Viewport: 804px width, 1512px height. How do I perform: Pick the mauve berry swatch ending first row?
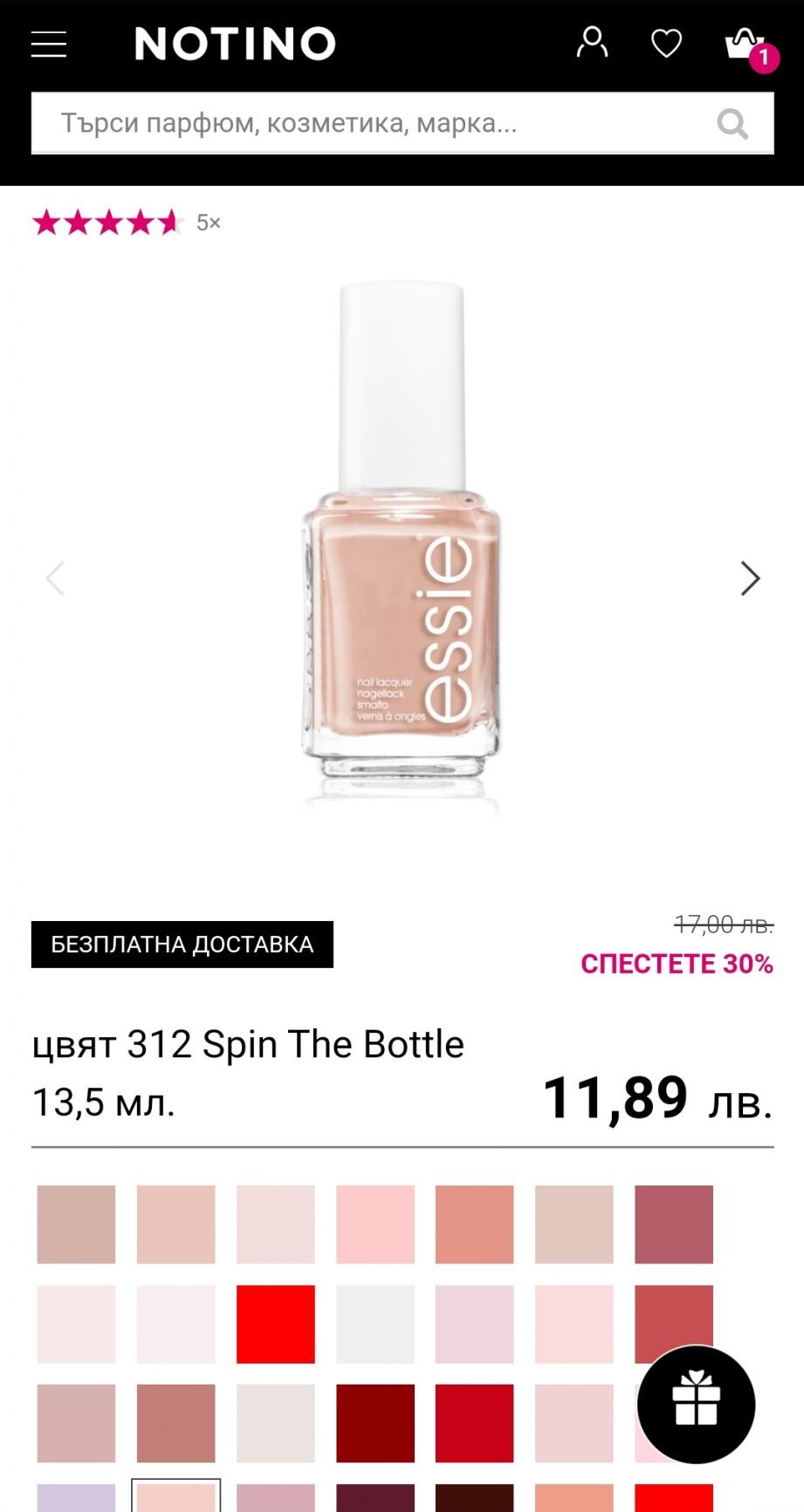[x=673, y=1224]
